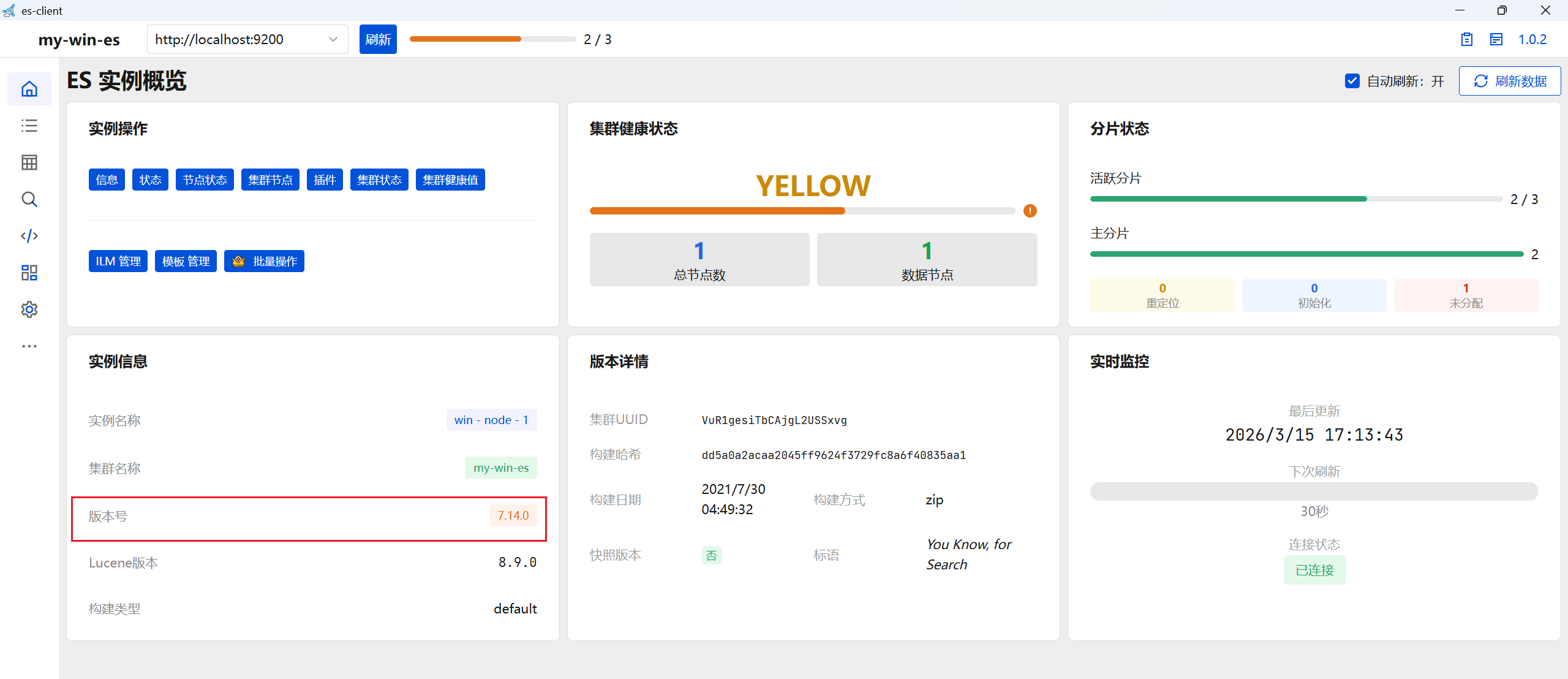
Task: Click the 刷新数据 refresh data button
Action: (1509, 81)
